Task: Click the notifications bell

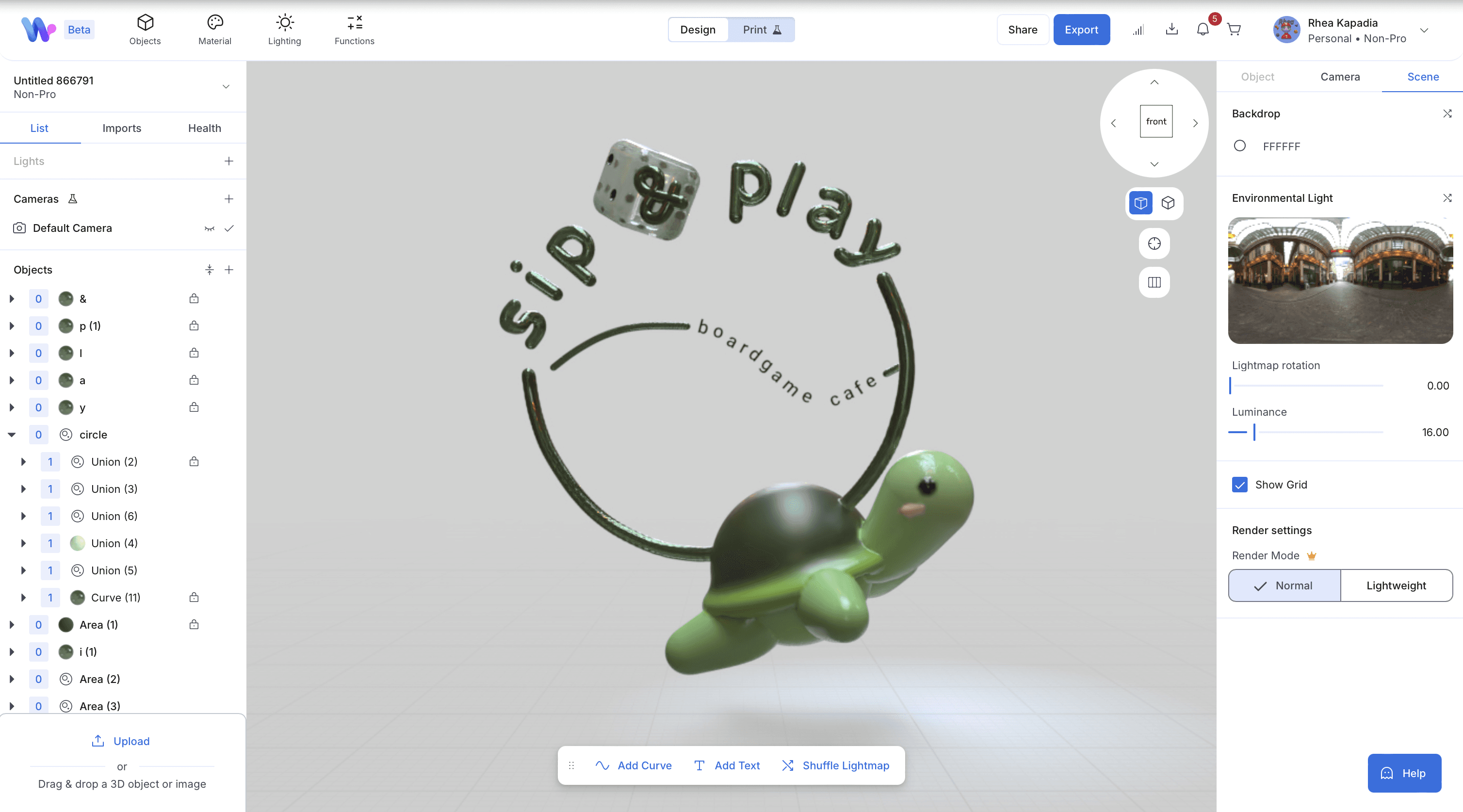Action: tap(1203, 30)
